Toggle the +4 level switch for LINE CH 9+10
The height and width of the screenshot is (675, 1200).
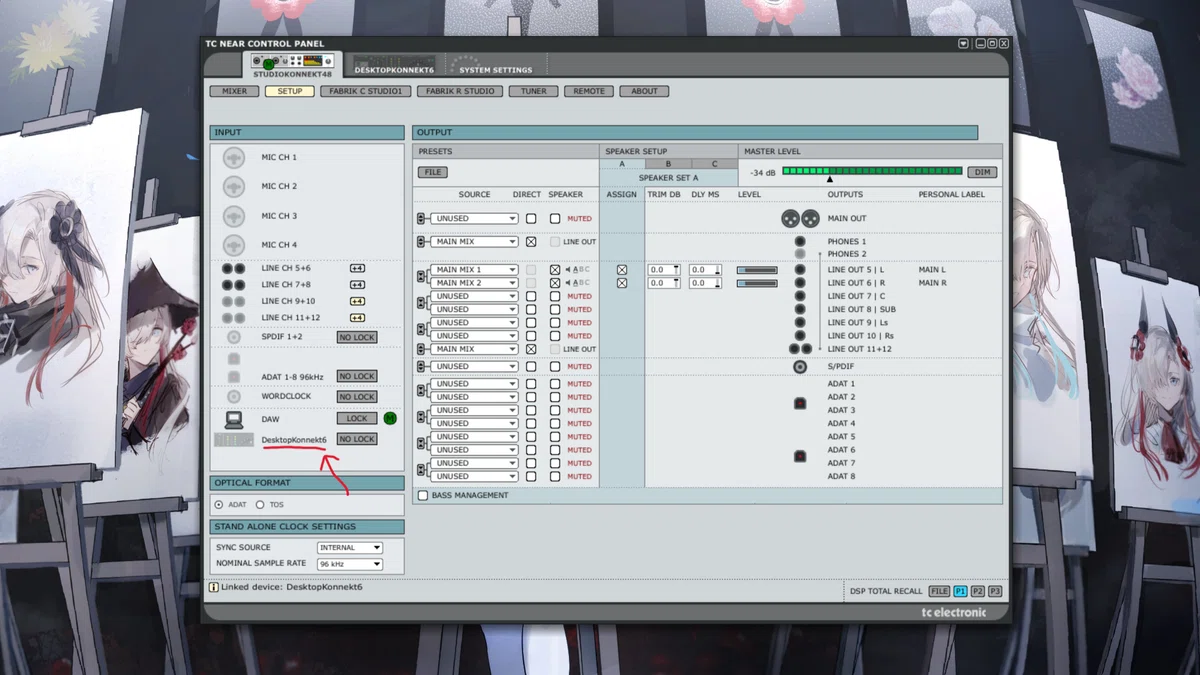click(357, 301)
